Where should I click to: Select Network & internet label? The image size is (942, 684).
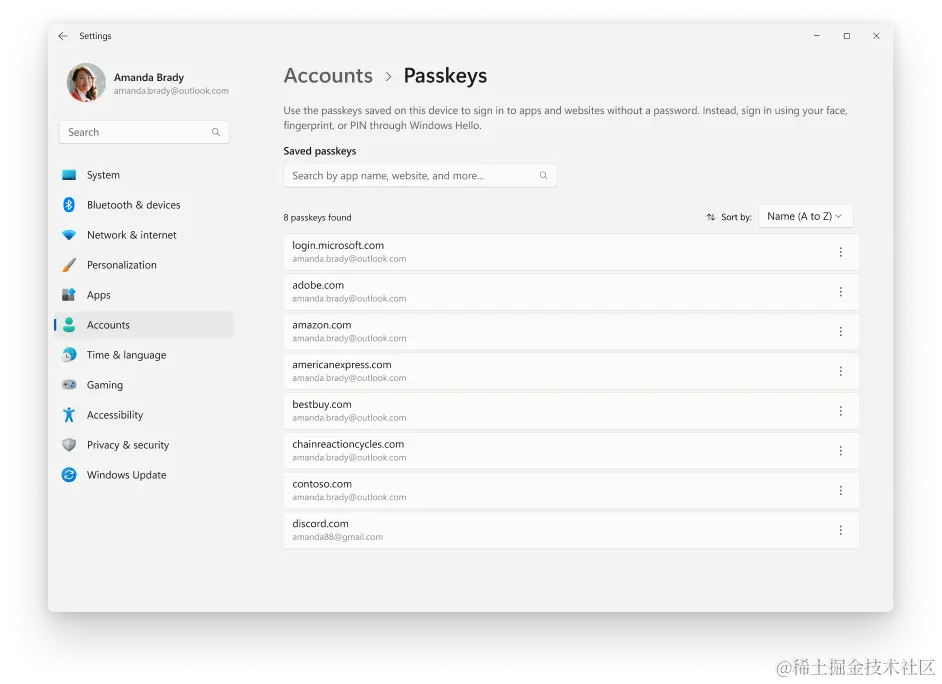pyautogui.click(x=132, y=235)
